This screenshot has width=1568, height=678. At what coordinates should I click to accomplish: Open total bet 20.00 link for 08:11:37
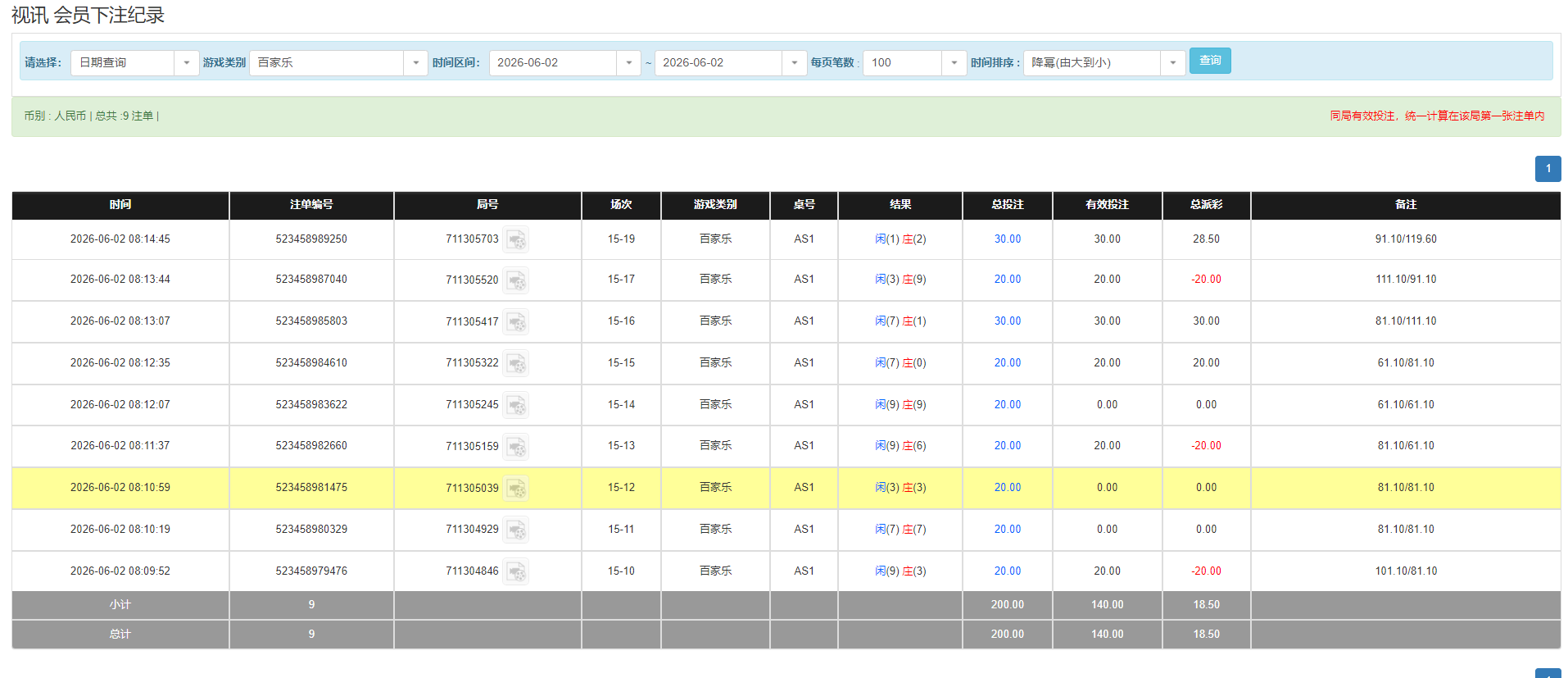1007,445
